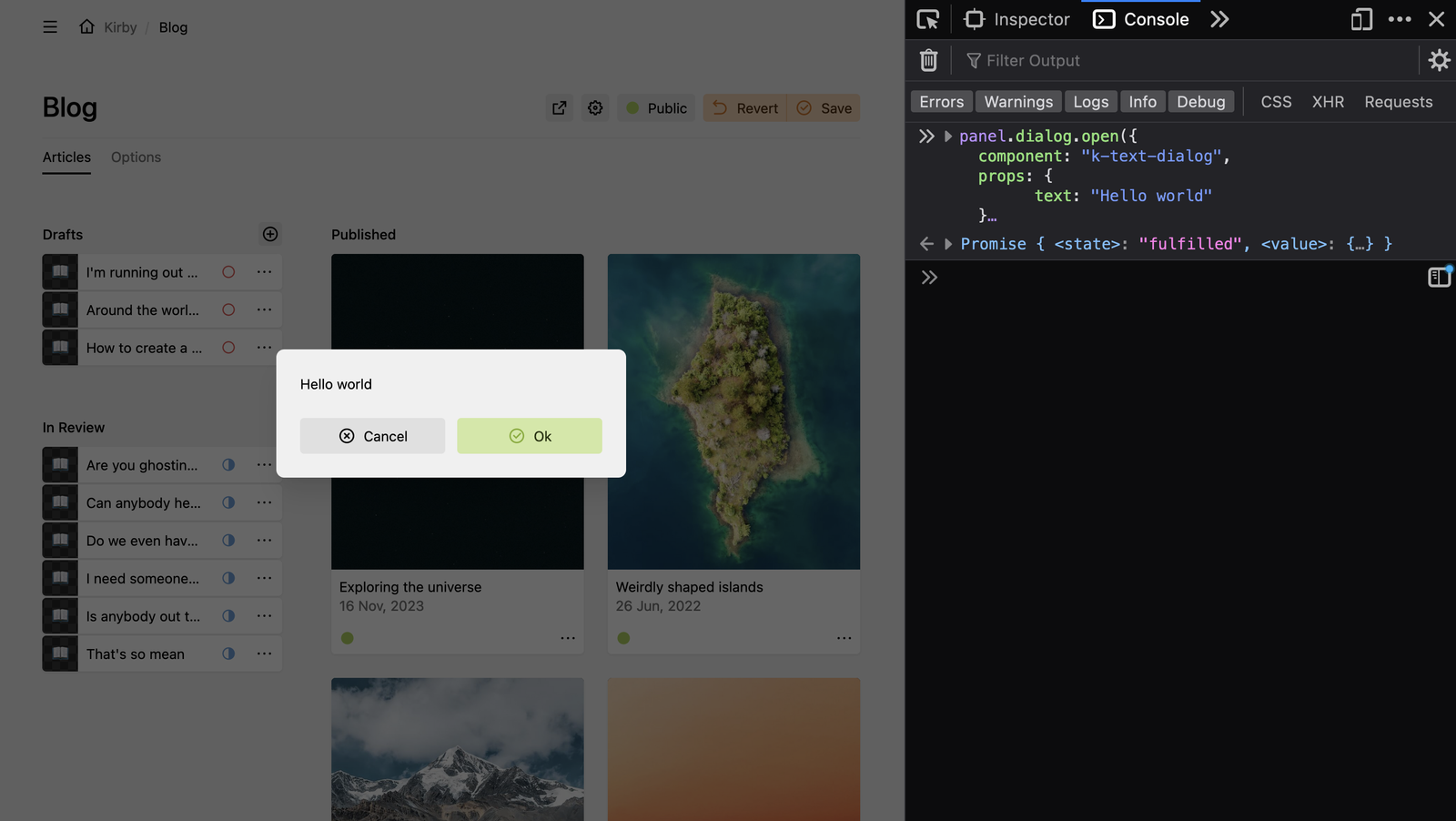Open the snowy mountain article thumbnail
The width and height of the screenshot is (1456, 821).
click(x=458, y=749)
